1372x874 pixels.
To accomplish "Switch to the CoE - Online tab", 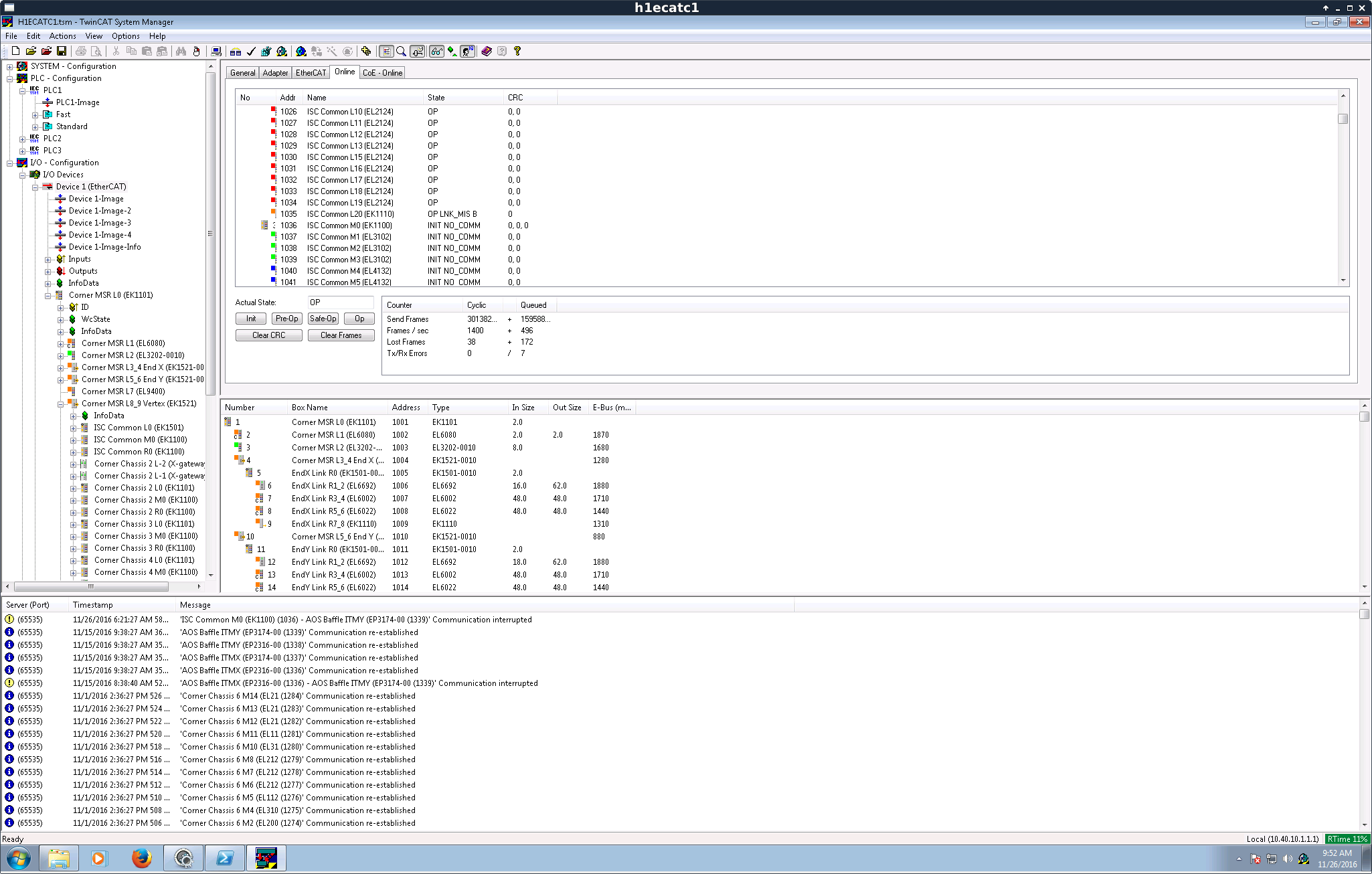I will [x=382, y=73].
